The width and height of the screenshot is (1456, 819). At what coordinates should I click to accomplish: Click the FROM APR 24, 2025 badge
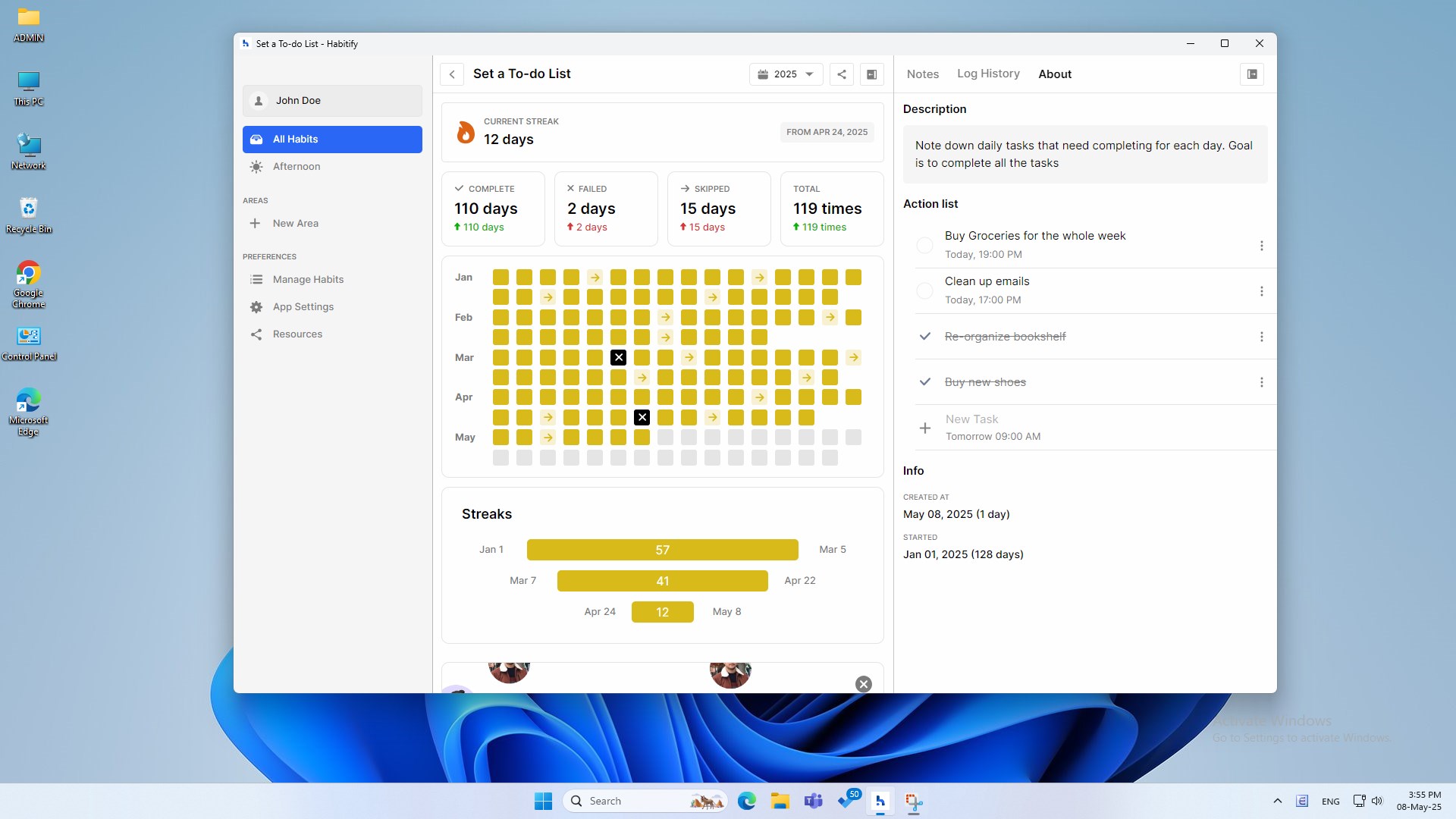pyautogui.click(x=827, y=132)
